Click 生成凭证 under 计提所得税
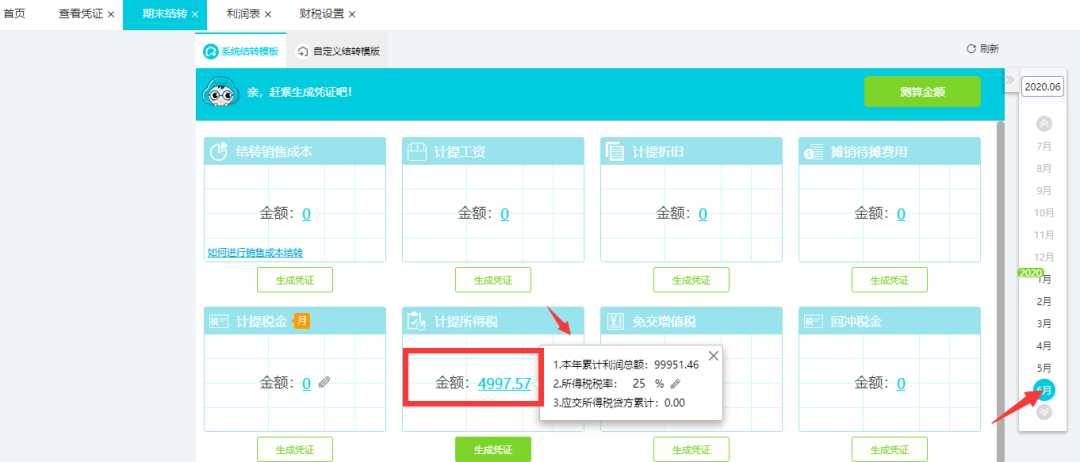This screenshot has height=462, width=1080. click(x=493, y=449)
